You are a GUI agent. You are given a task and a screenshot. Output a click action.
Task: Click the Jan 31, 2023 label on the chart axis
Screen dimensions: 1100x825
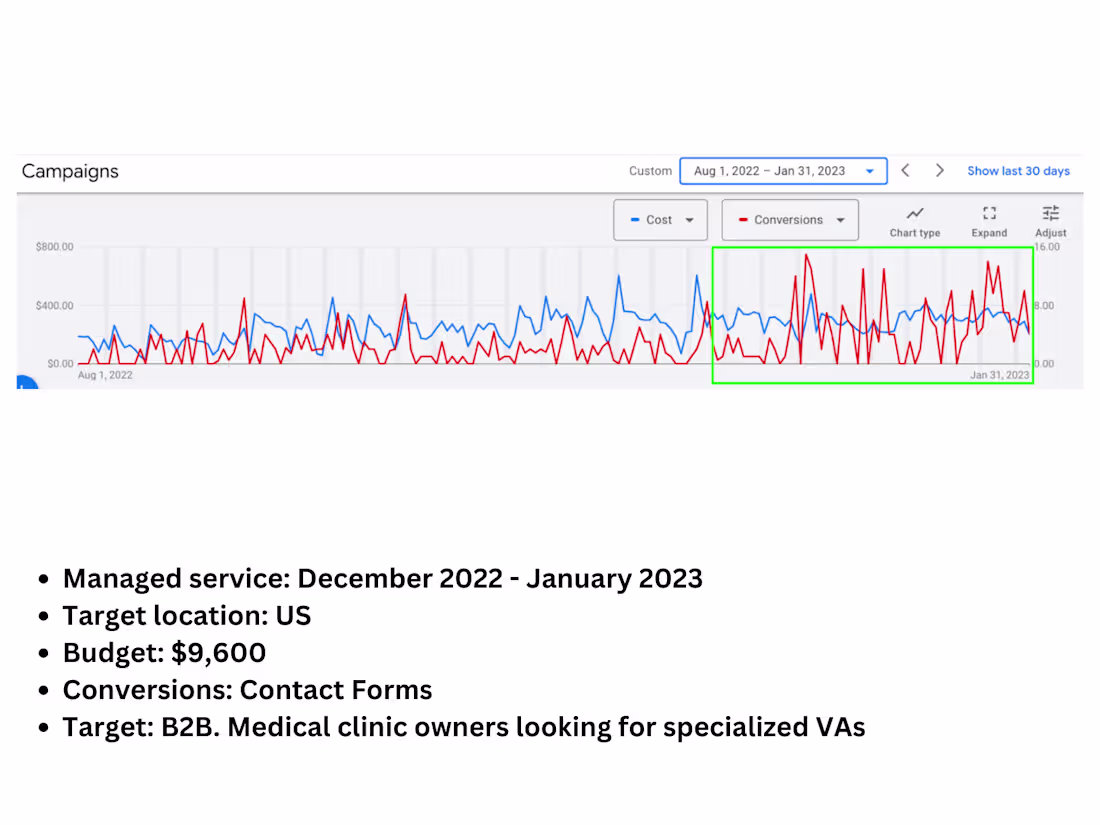[x=1000, y=374]
